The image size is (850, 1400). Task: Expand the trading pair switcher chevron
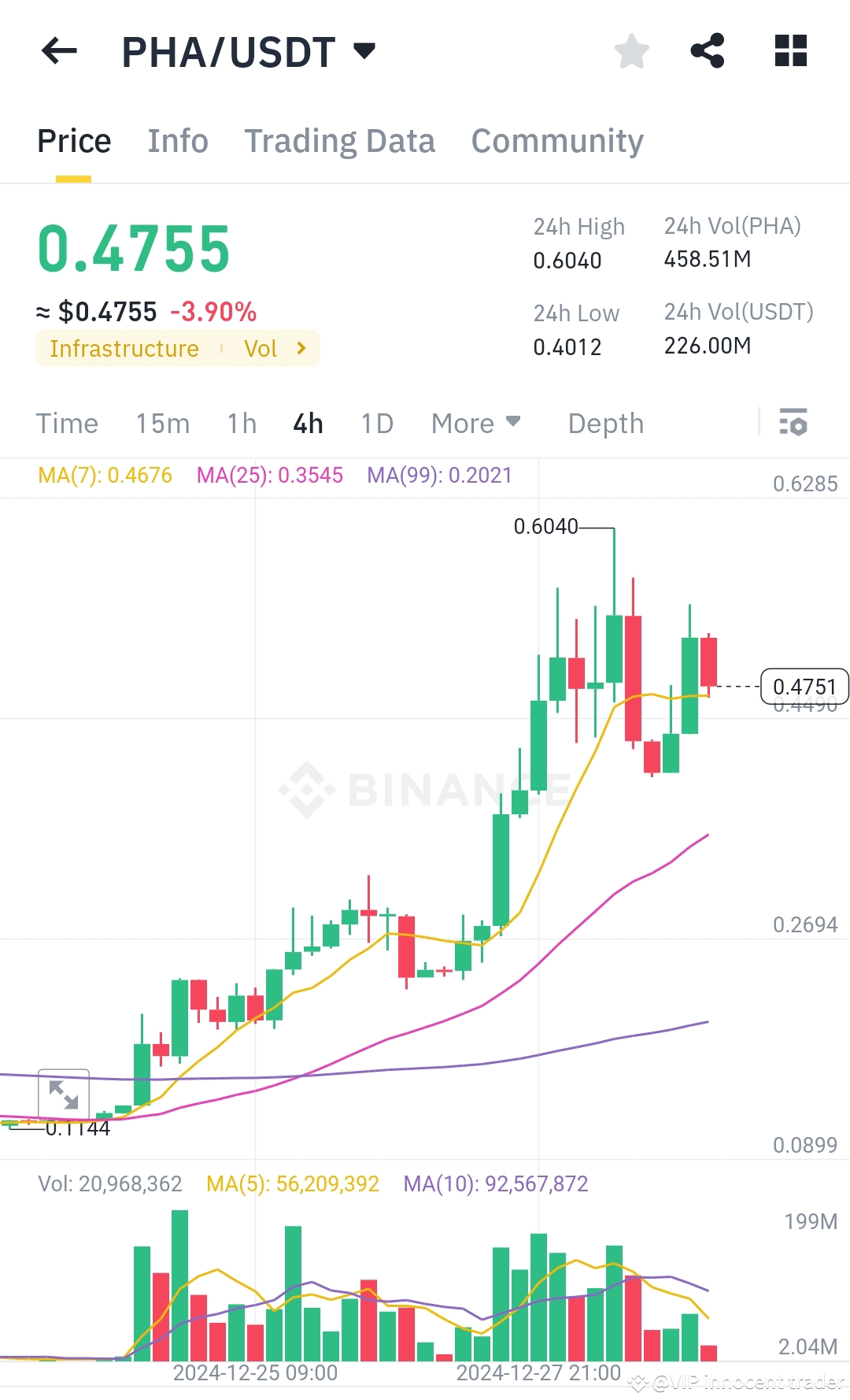(364, 51)
